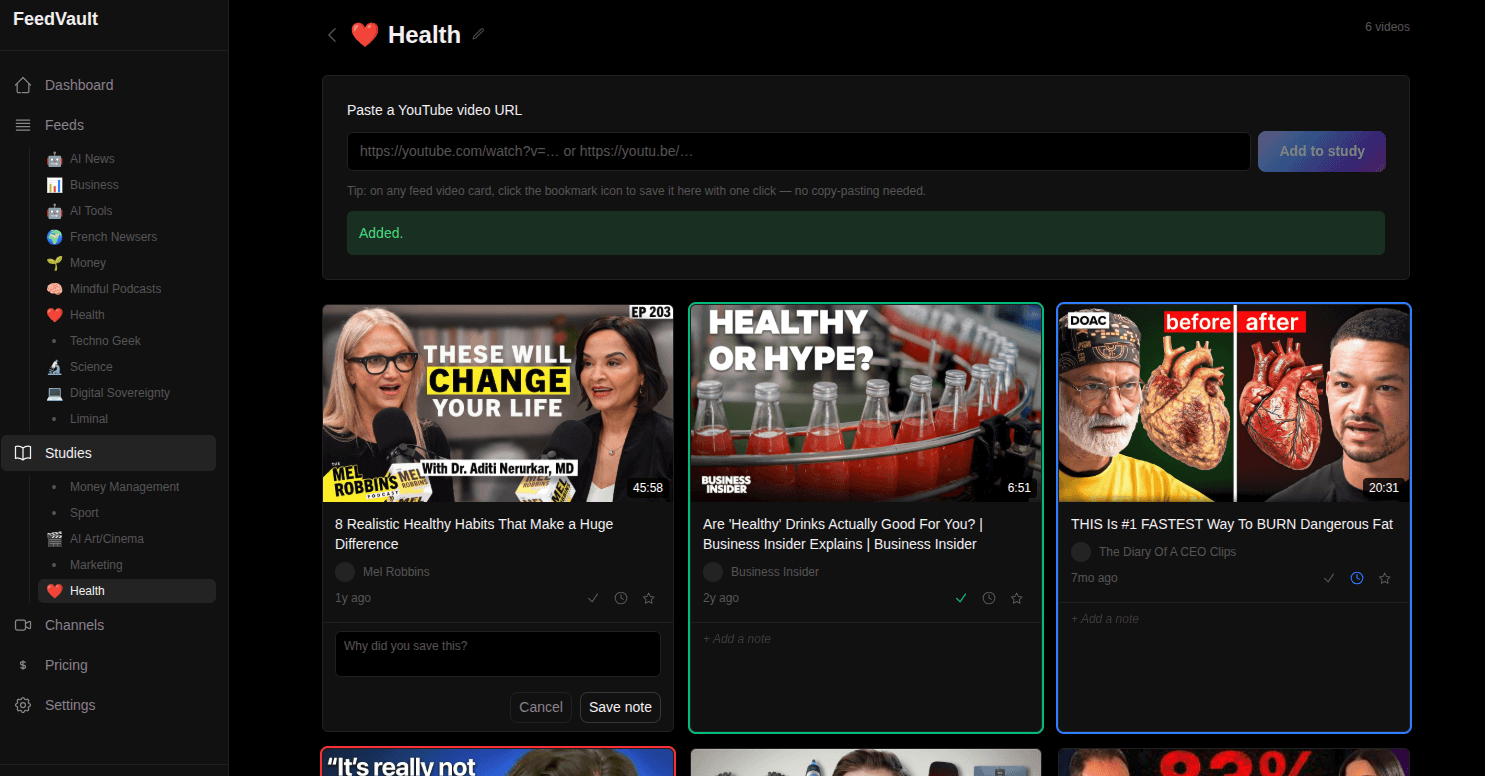Open the before/after heart thumbnail
Image resolution: width=1485 pixels, height=776 pixels.
[x=1234, y=403]
